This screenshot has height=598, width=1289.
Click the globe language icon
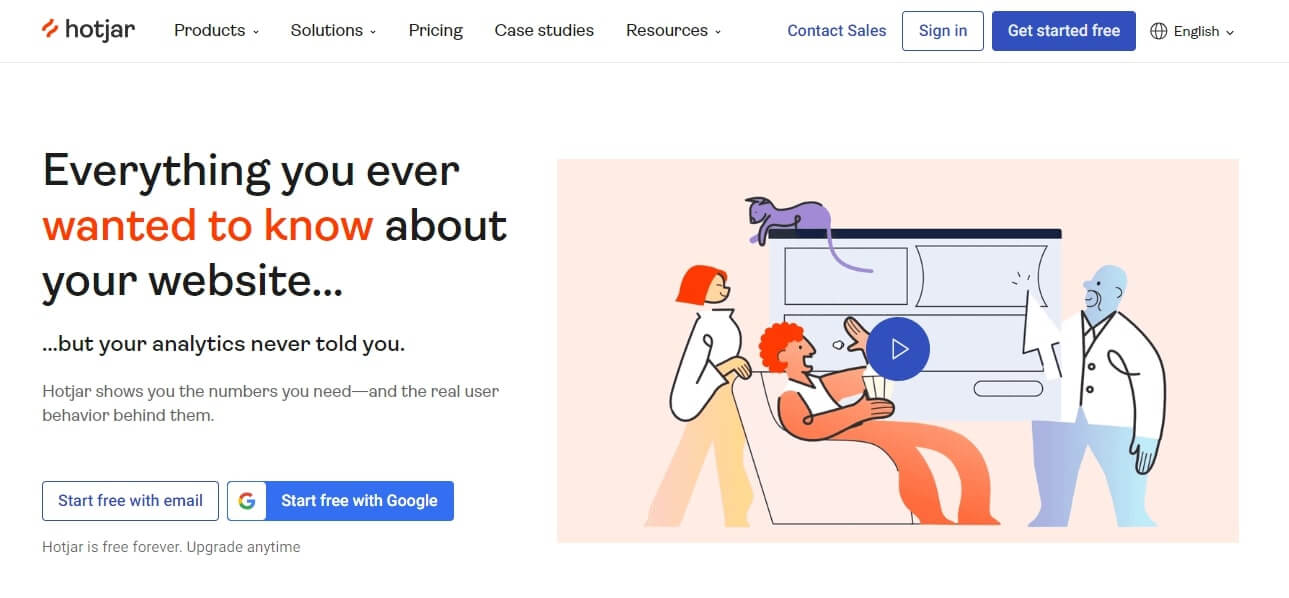tap(1159, 31)
